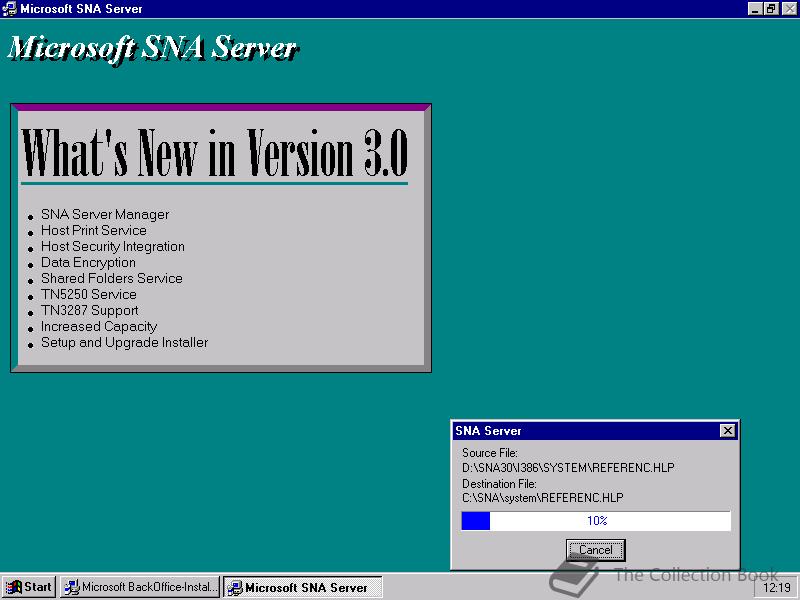Click the Host Print Service bullet item
The width and height of the screenshot is (800, 600).
tap(94, 230)
